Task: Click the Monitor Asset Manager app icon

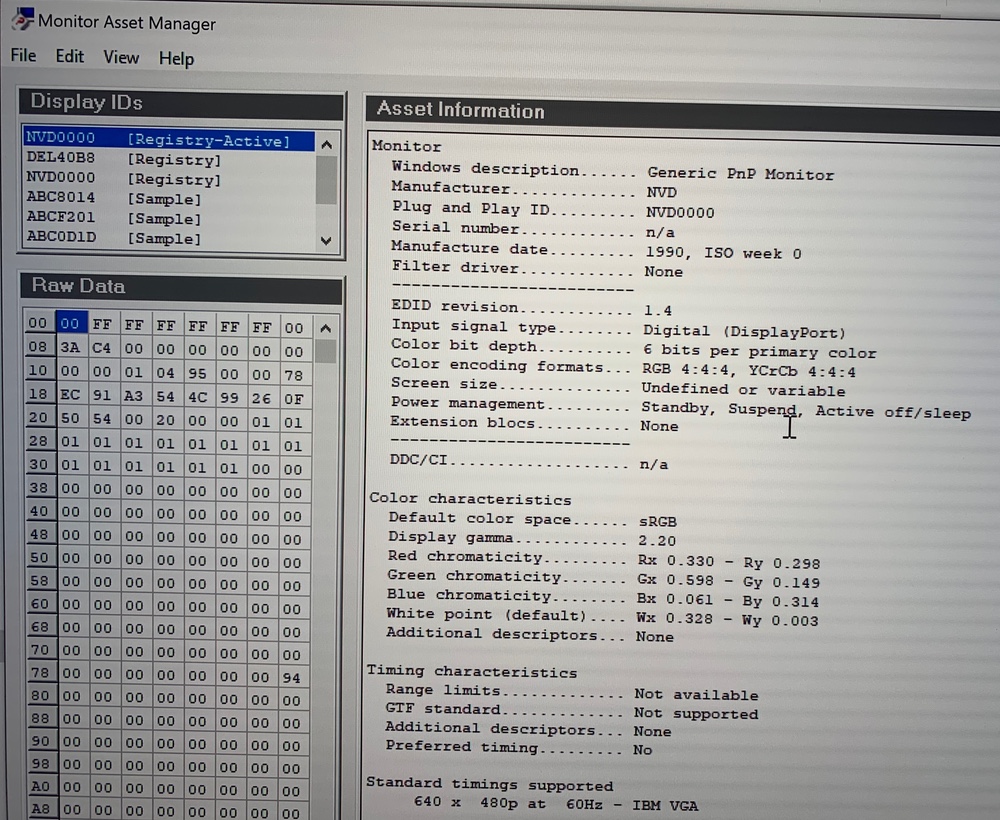Action: (22, 19)
